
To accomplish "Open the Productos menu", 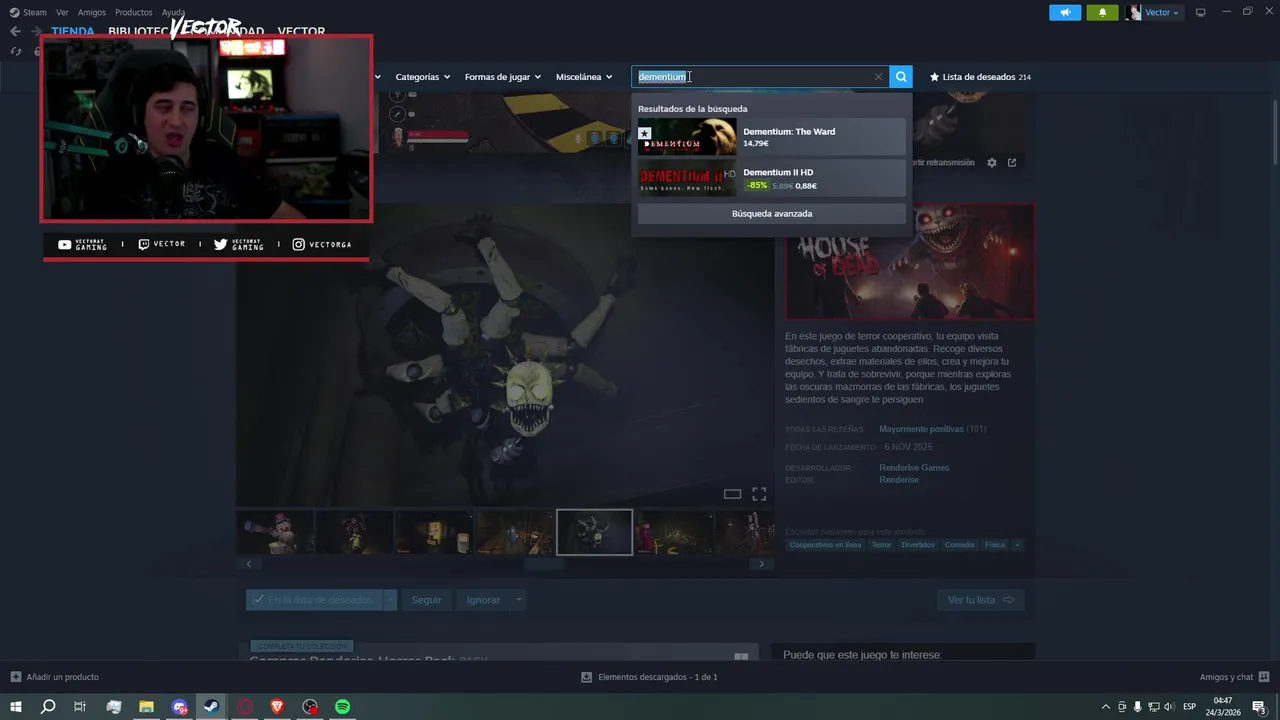I will pyautogui.click(x=134, y=13).
